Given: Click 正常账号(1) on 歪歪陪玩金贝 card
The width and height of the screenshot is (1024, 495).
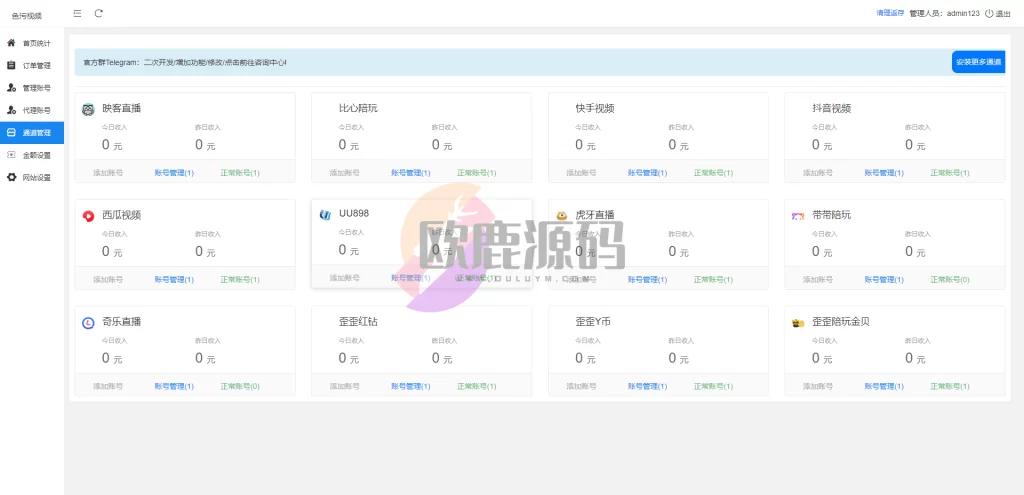Looking at the screenshot, I should pyautogui.click(x=950, y=386).
